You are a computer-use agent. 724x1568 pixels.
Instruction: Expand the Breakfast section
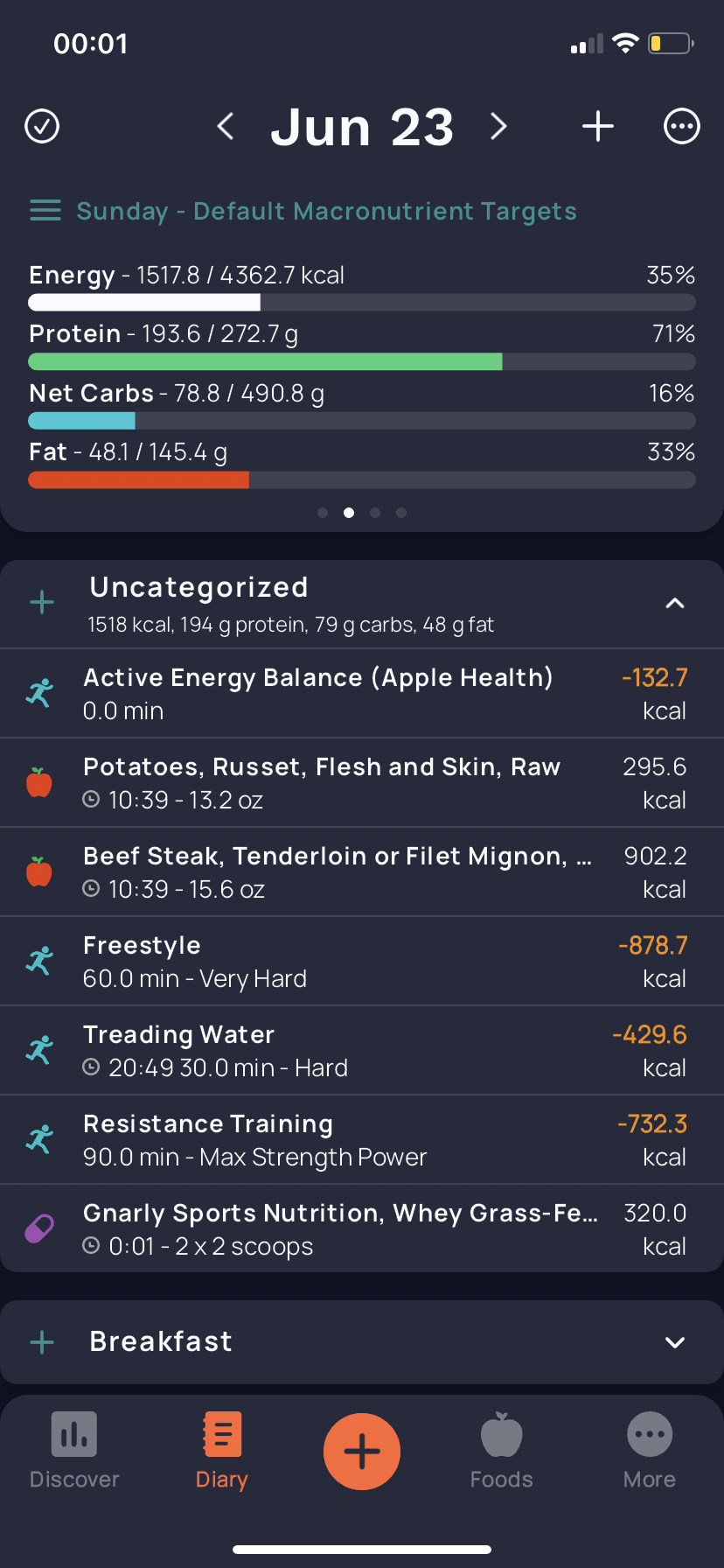point(675,1342)
